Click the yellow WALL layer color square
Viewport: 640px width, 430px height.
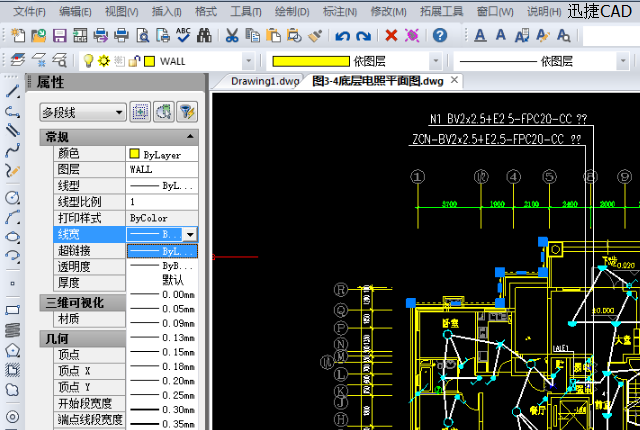tap(150, 61)
